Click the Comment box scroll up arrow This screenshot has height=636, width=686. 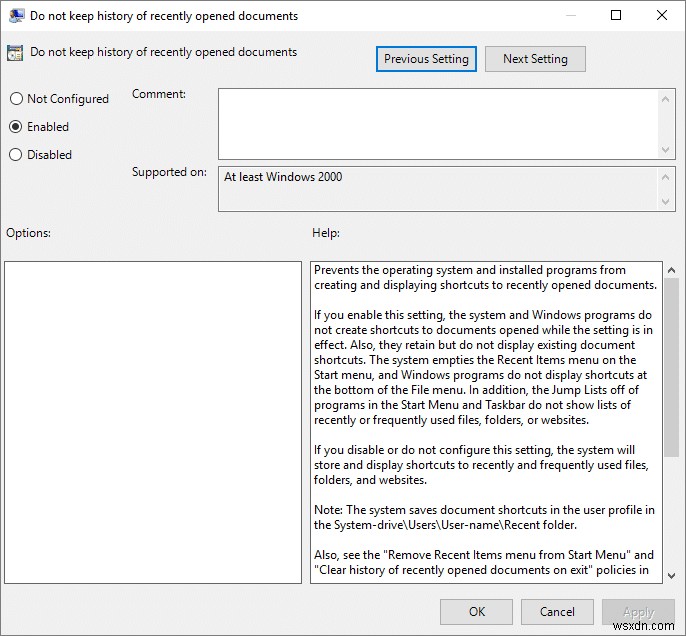[x=665, y=99]
